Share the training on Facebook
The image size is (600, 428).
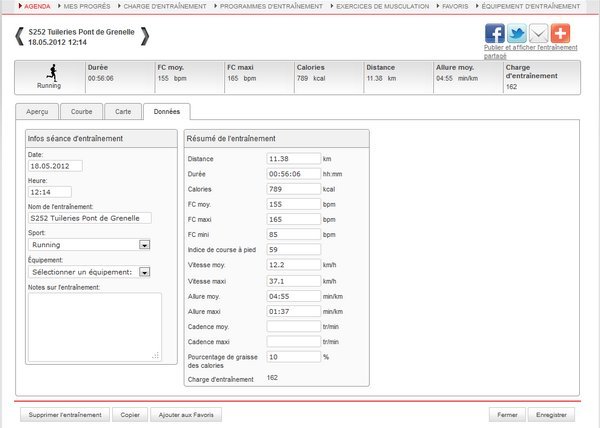[x=494, y=33]
